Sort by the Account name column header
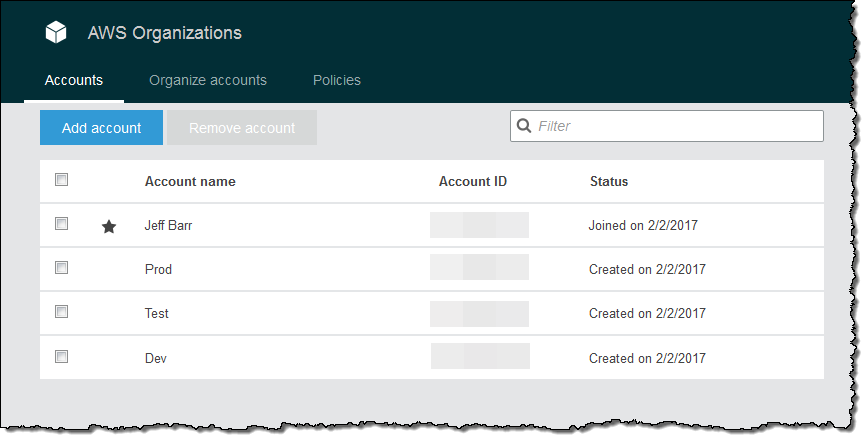Viewport: 867px width, 440px height. pos(190,182)
